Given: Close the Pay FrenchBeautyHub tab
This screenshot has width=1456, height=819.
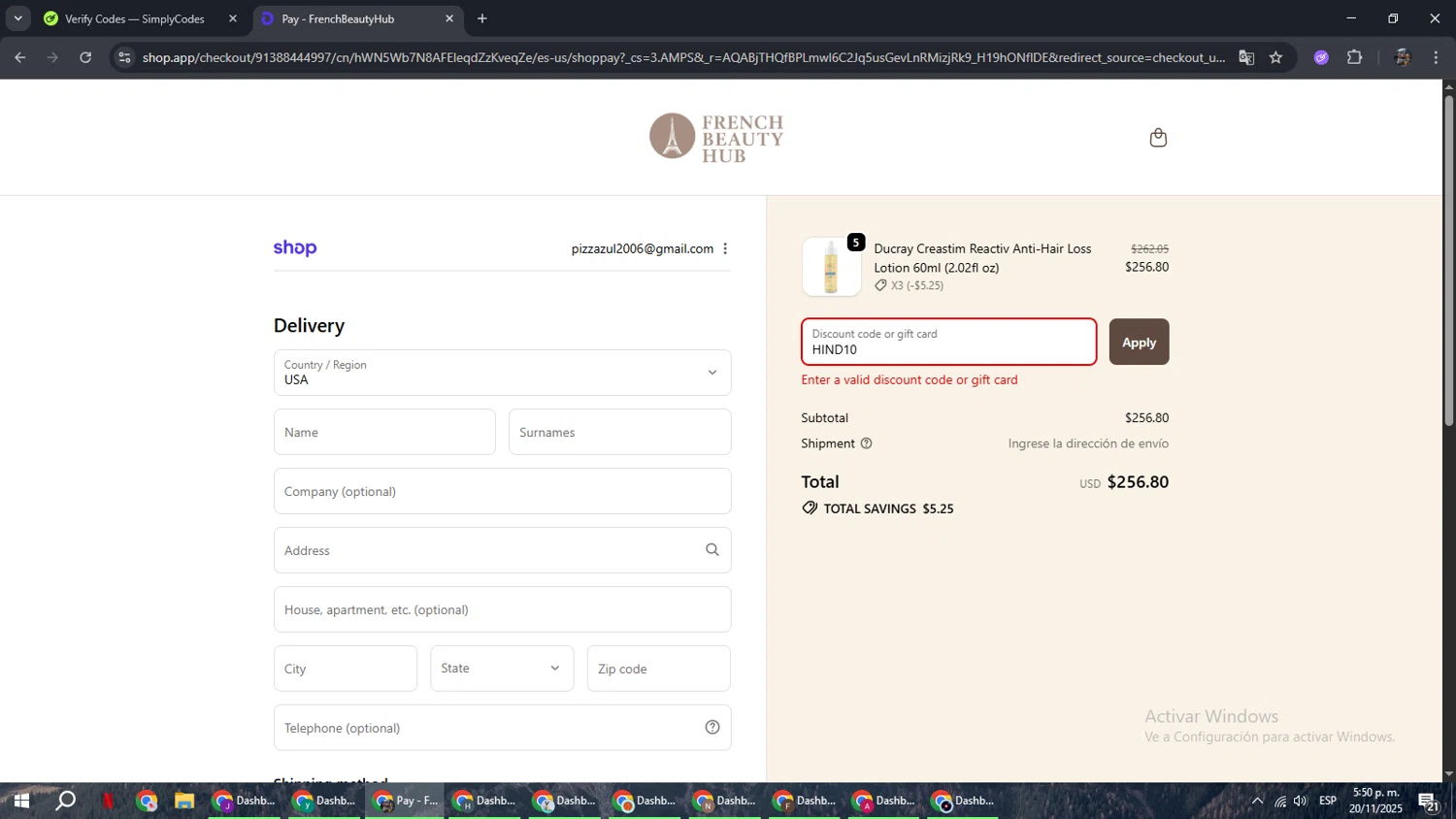Looking at the screenshot, I should 449,18.
